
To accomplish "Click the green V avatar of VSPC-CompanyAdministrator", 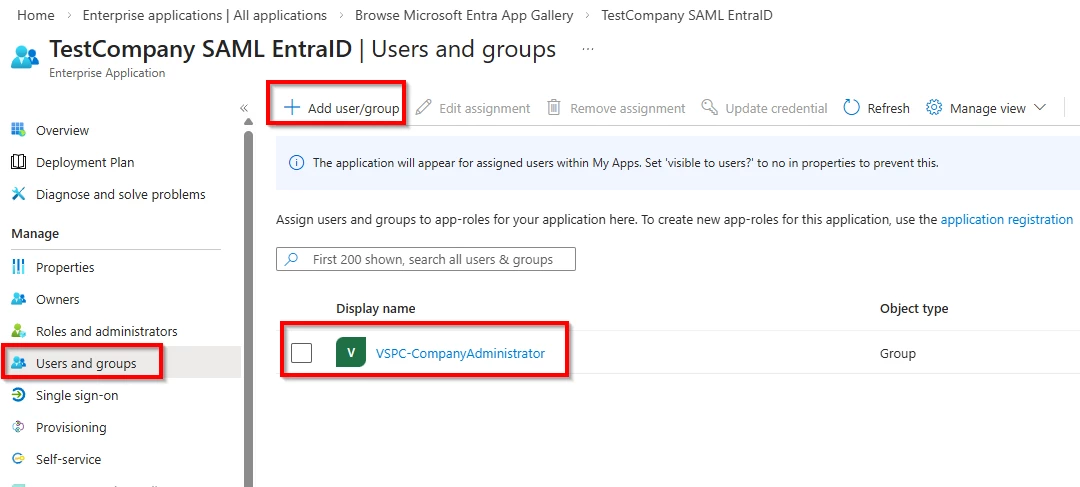I will click(x=351, y=353).
